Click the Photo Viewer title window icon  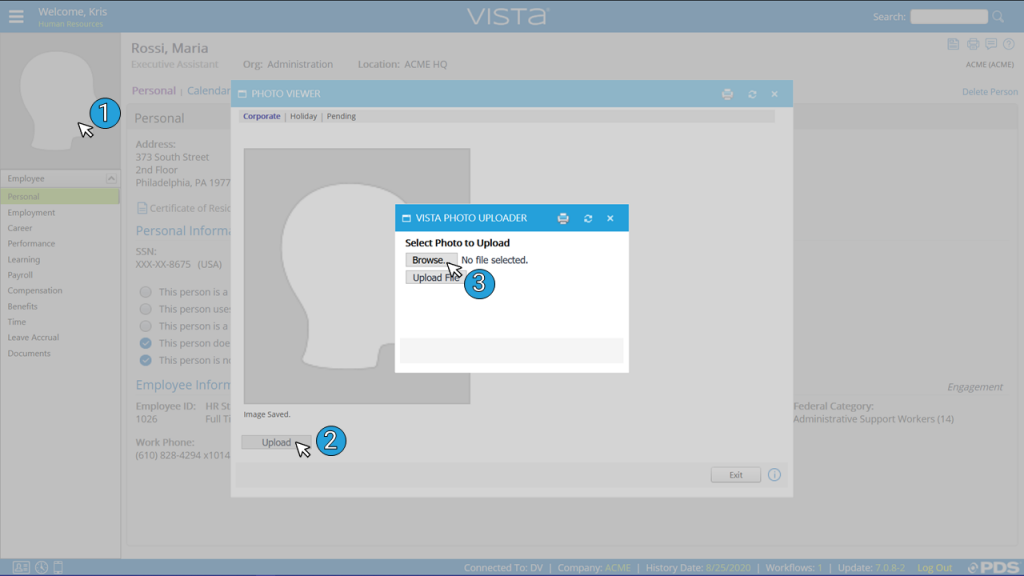tap(242, 94)
